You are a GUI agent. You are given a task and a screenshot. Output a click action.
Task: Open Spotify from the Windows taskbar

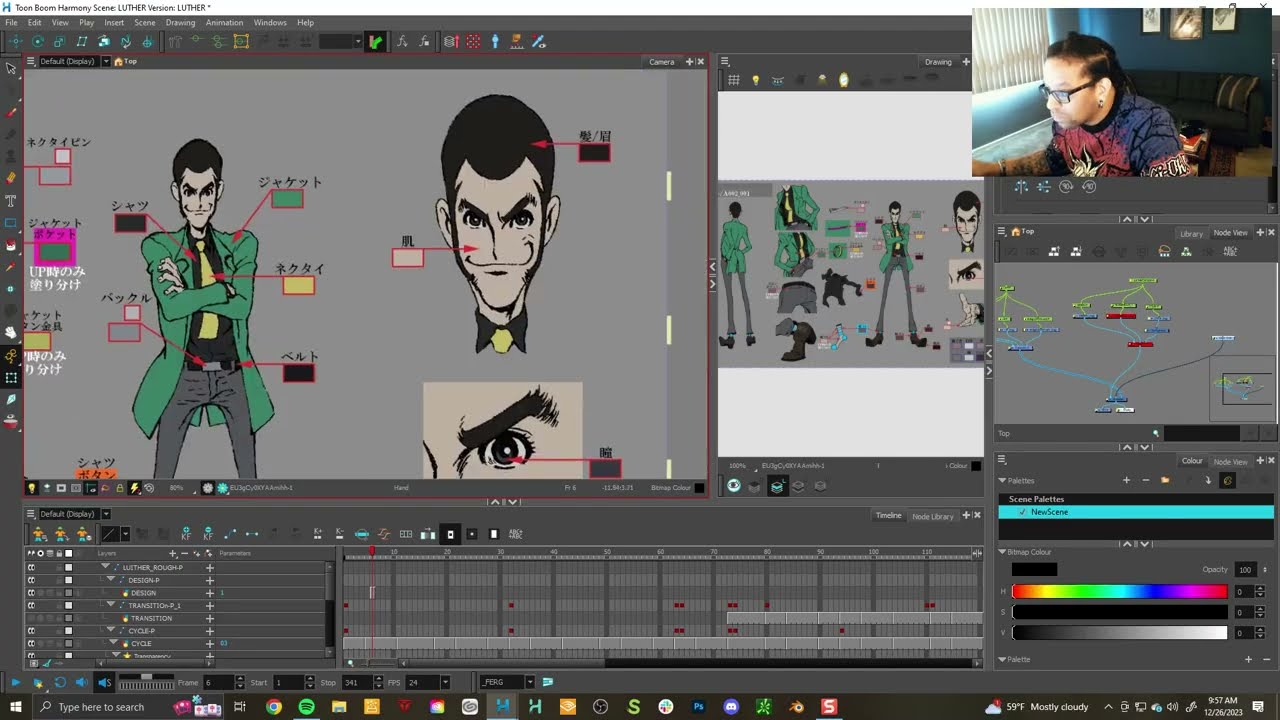(x=306, y=707)
